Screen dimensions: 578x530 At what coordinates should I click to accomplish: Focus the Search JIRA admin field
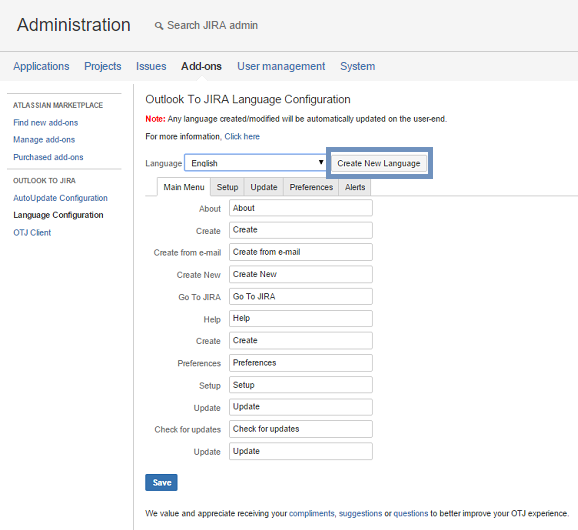212,25
